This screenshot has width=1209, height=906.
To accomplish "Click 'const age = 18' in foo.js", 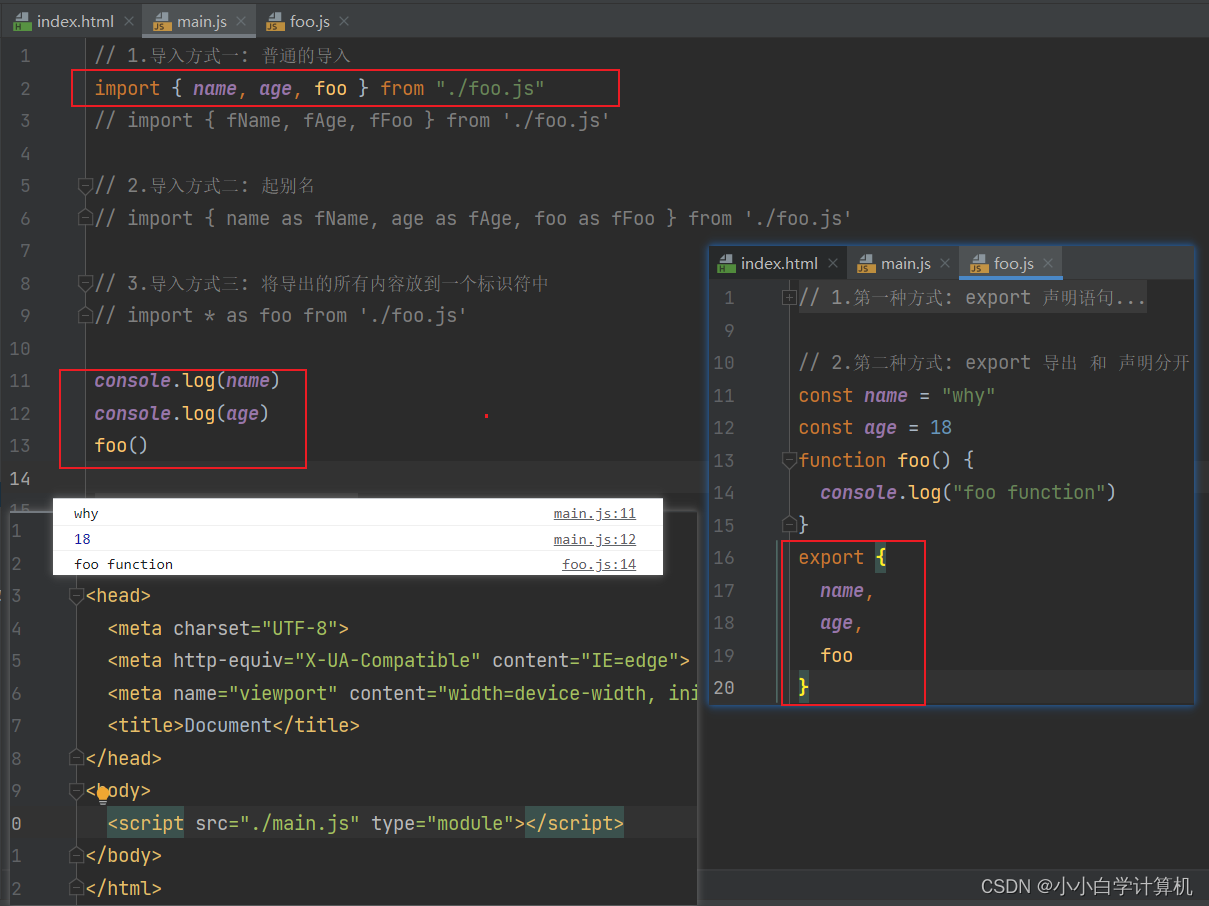I will pyautogui.click(x=875, y=427).
